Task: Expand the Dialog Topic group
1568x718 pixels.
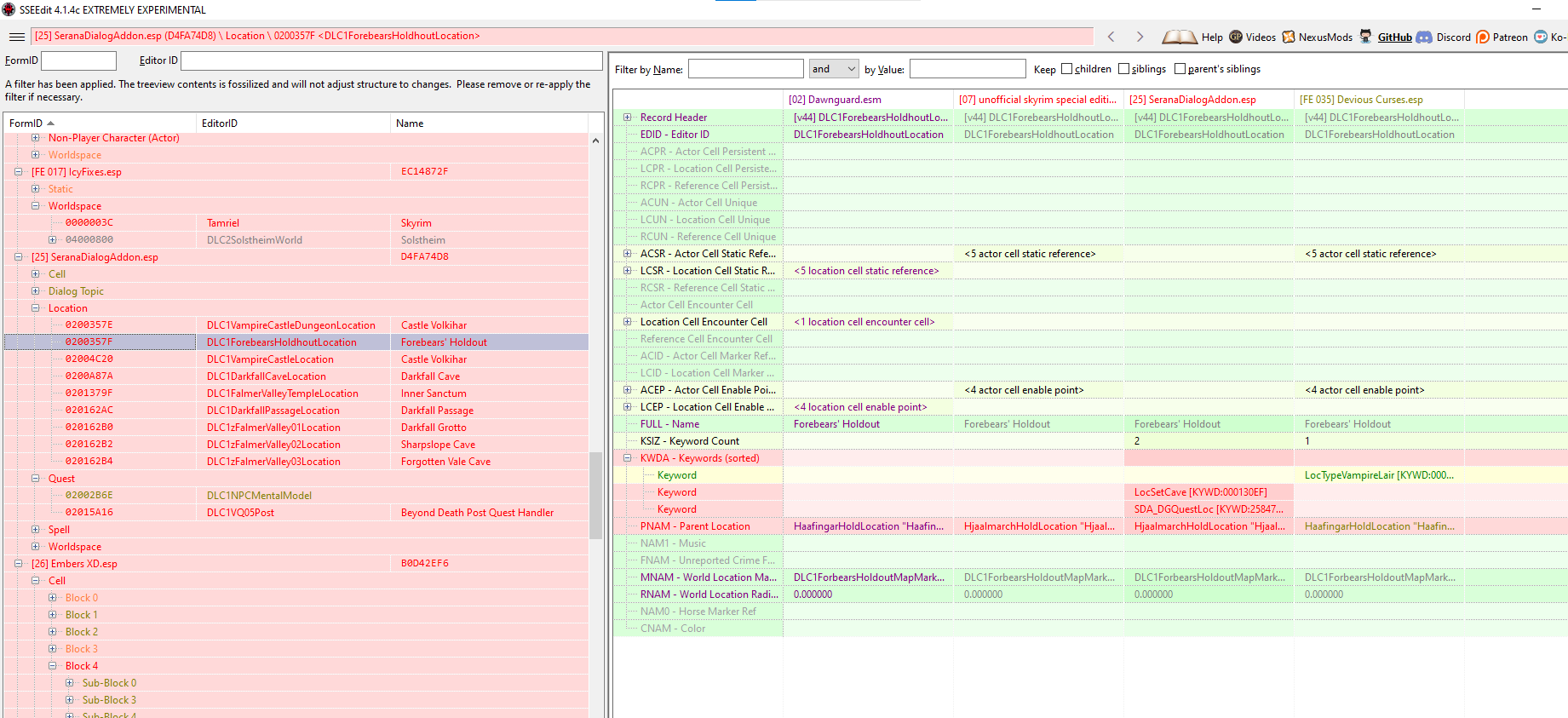Action: coord(36,291)
